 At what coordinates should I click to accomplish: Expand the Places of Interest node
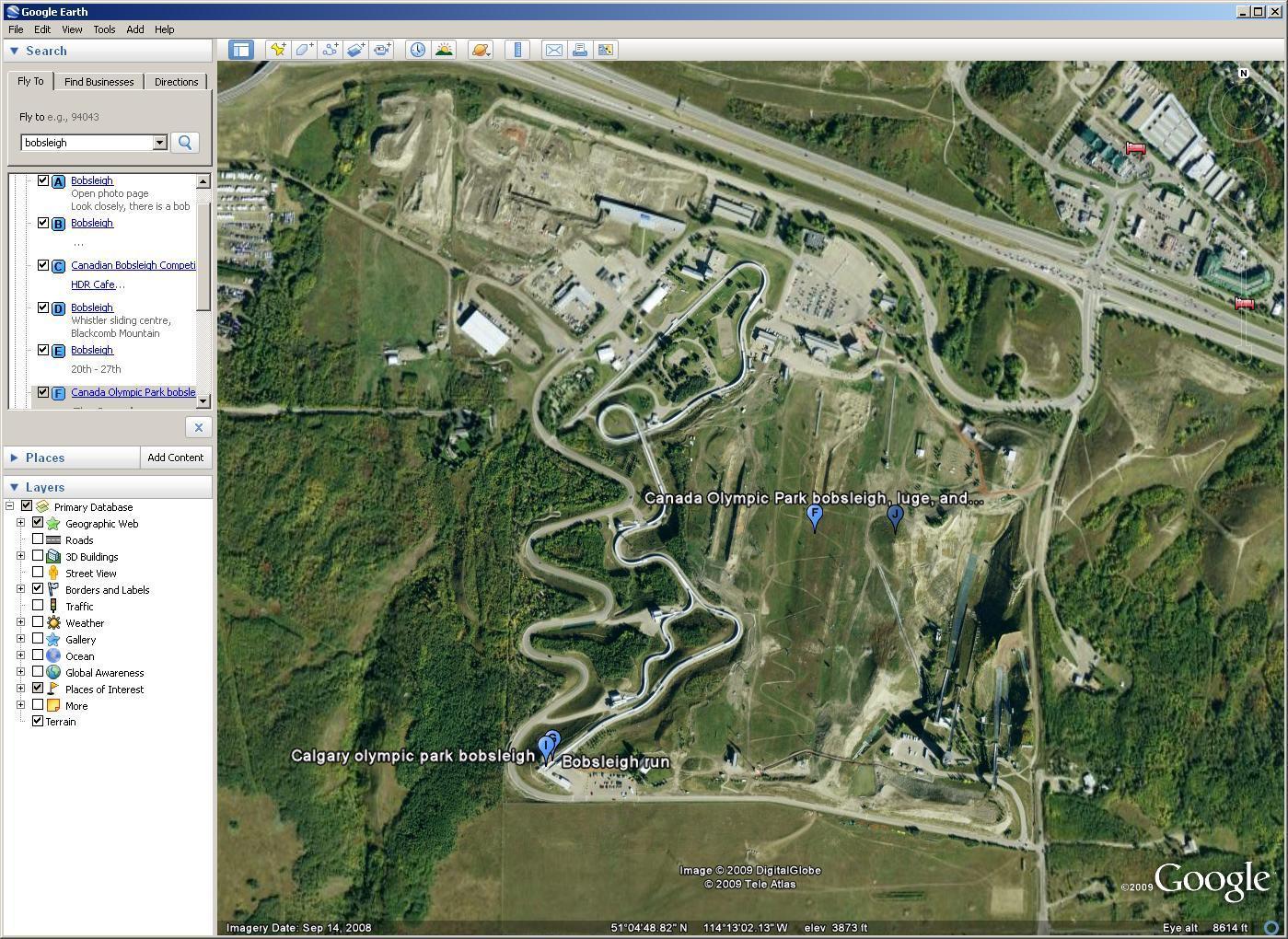20,689
